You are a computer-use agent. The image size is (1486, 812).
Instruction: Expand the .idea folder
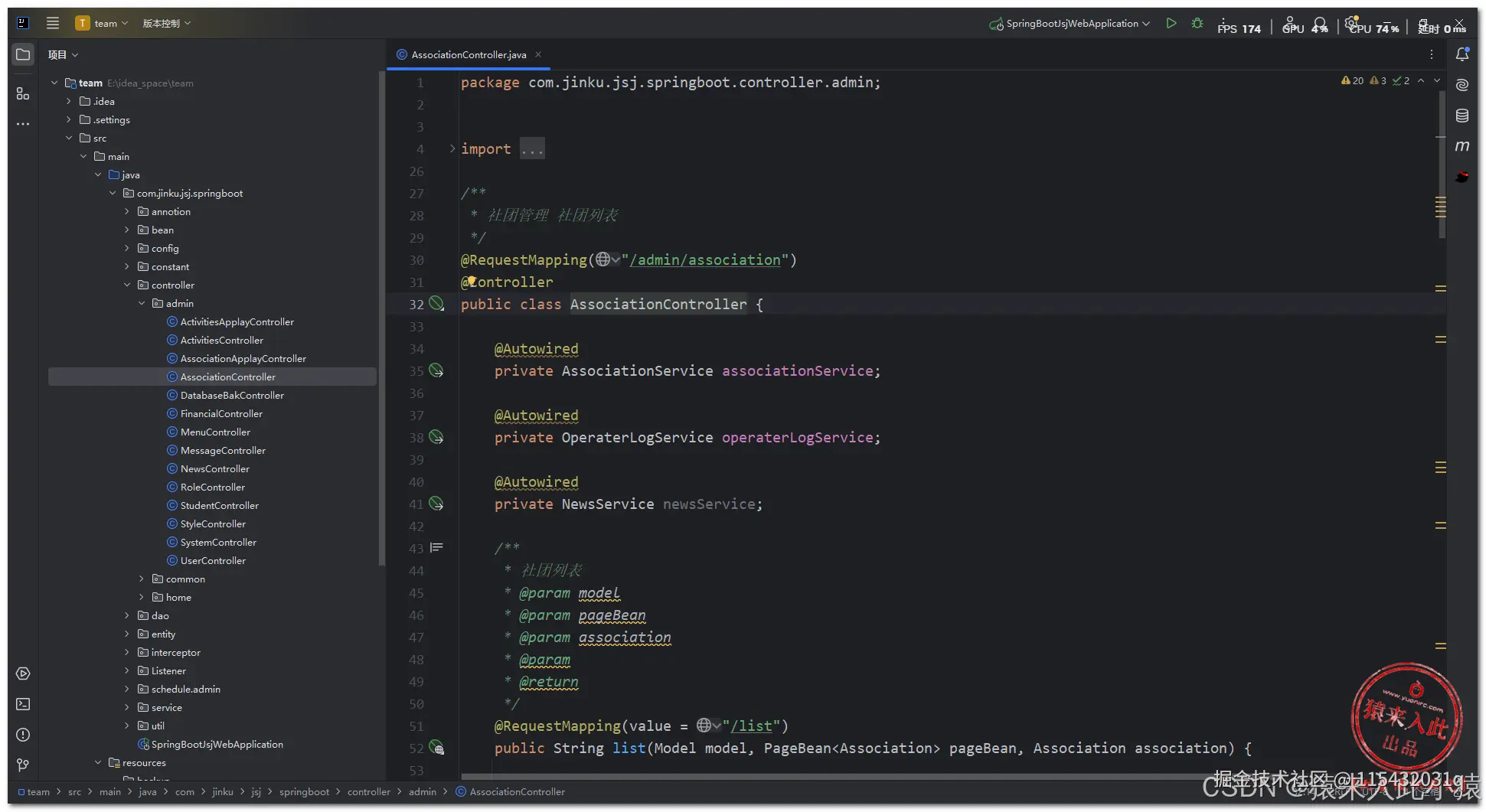(x=68, y=101)
